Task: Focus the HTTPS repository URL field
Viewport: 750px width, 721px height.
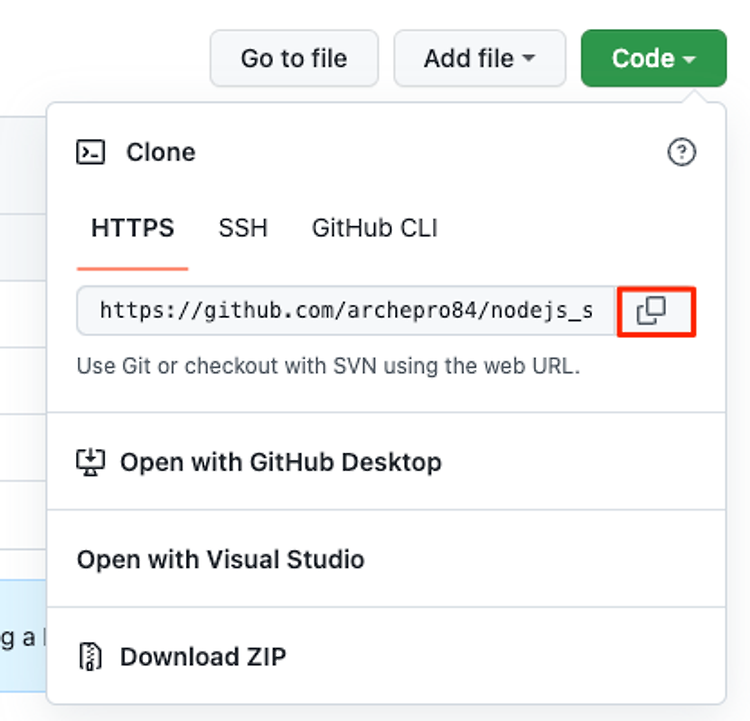Action: coord(346,311)
